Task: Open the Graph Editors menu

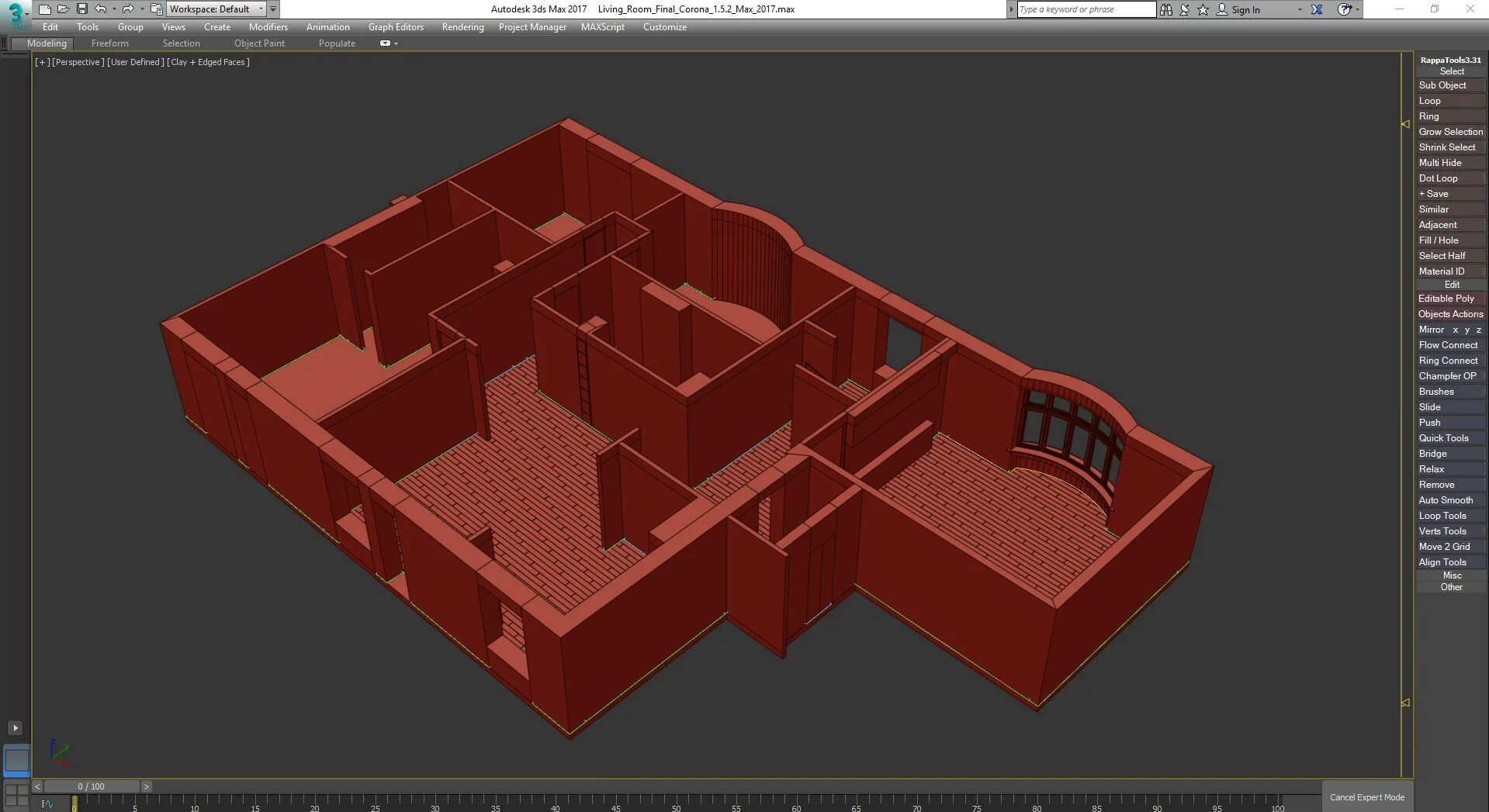Action: tap(396, 27)
